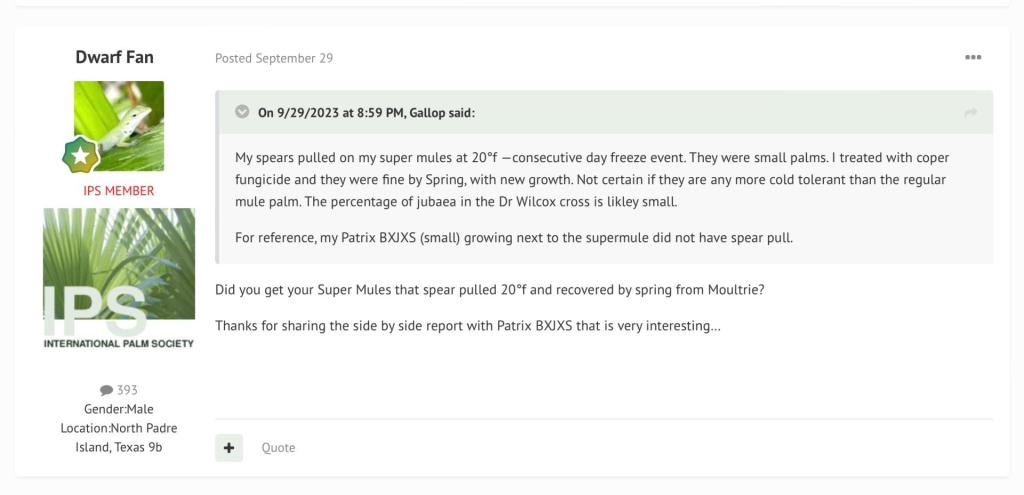
Task: Click the Quote reply link
Action: 278,448
